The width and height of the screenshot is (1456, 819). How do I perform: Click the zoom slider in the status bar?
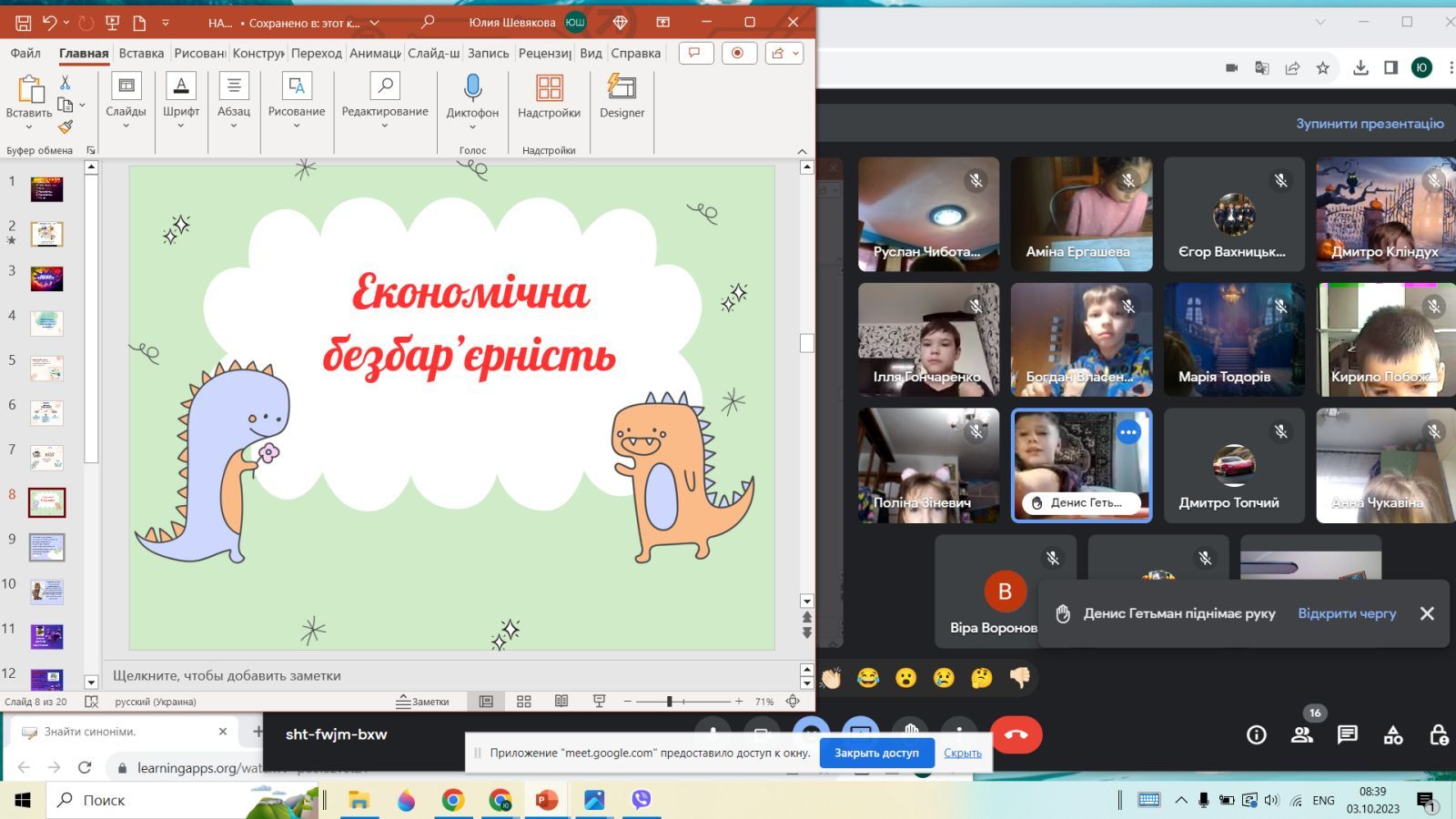pyautogui.click(x=682, y=702)
